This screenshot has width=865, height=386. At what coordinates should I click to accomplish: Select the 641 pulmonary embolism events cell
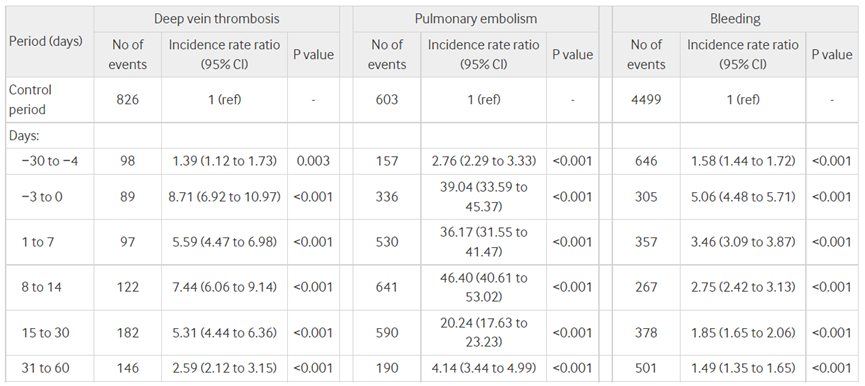coord(387,287)
